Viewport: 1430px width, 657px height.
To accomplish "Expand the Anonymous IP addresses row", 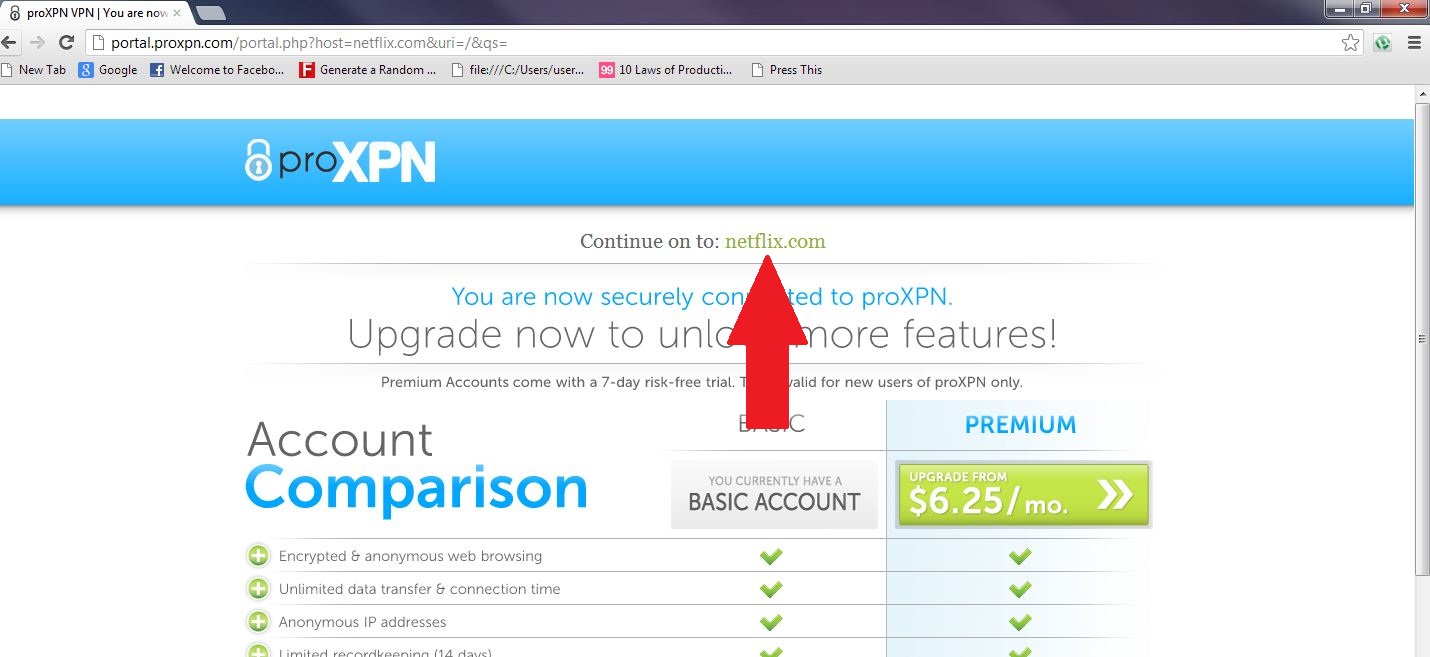I will (x=258, y=622).
